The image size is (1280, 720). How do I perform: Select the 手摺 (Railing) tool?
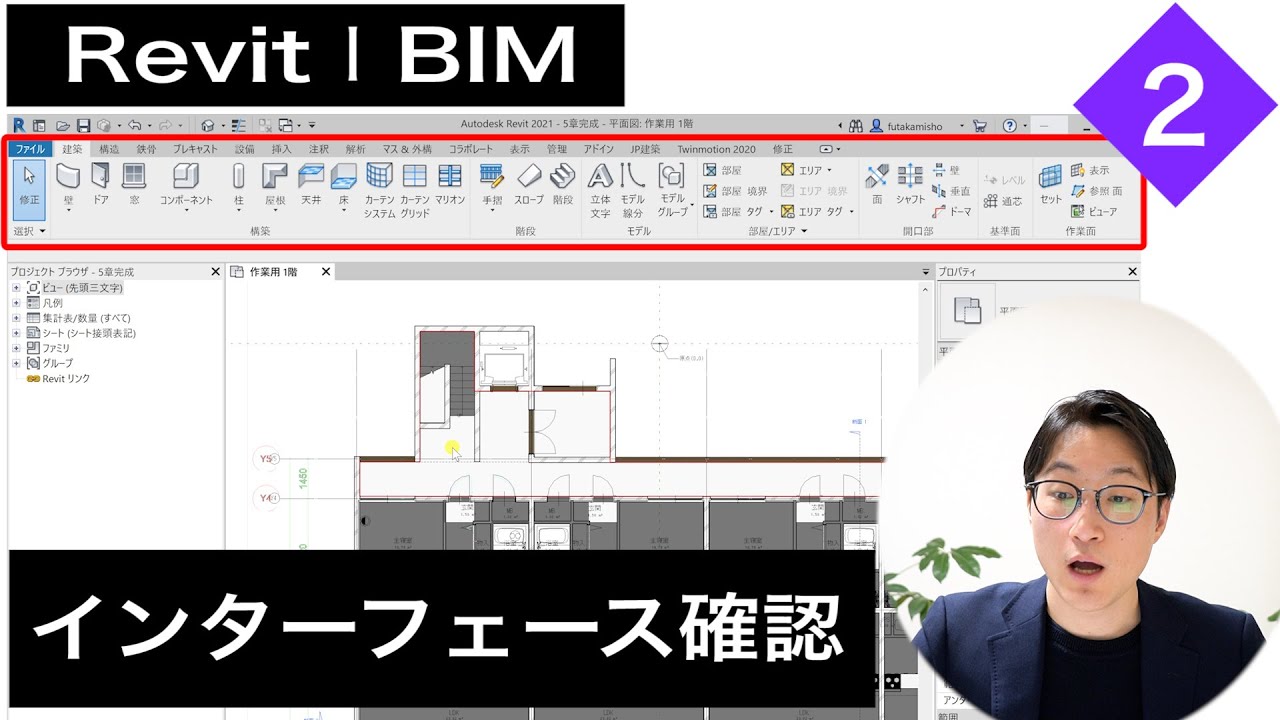coord(492,187)
